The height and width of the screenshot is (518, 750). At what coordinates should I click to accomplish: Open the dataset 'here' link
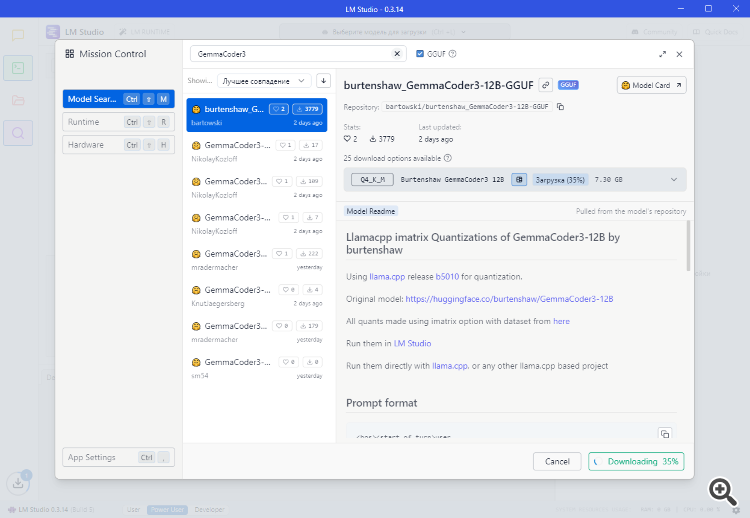562,321
